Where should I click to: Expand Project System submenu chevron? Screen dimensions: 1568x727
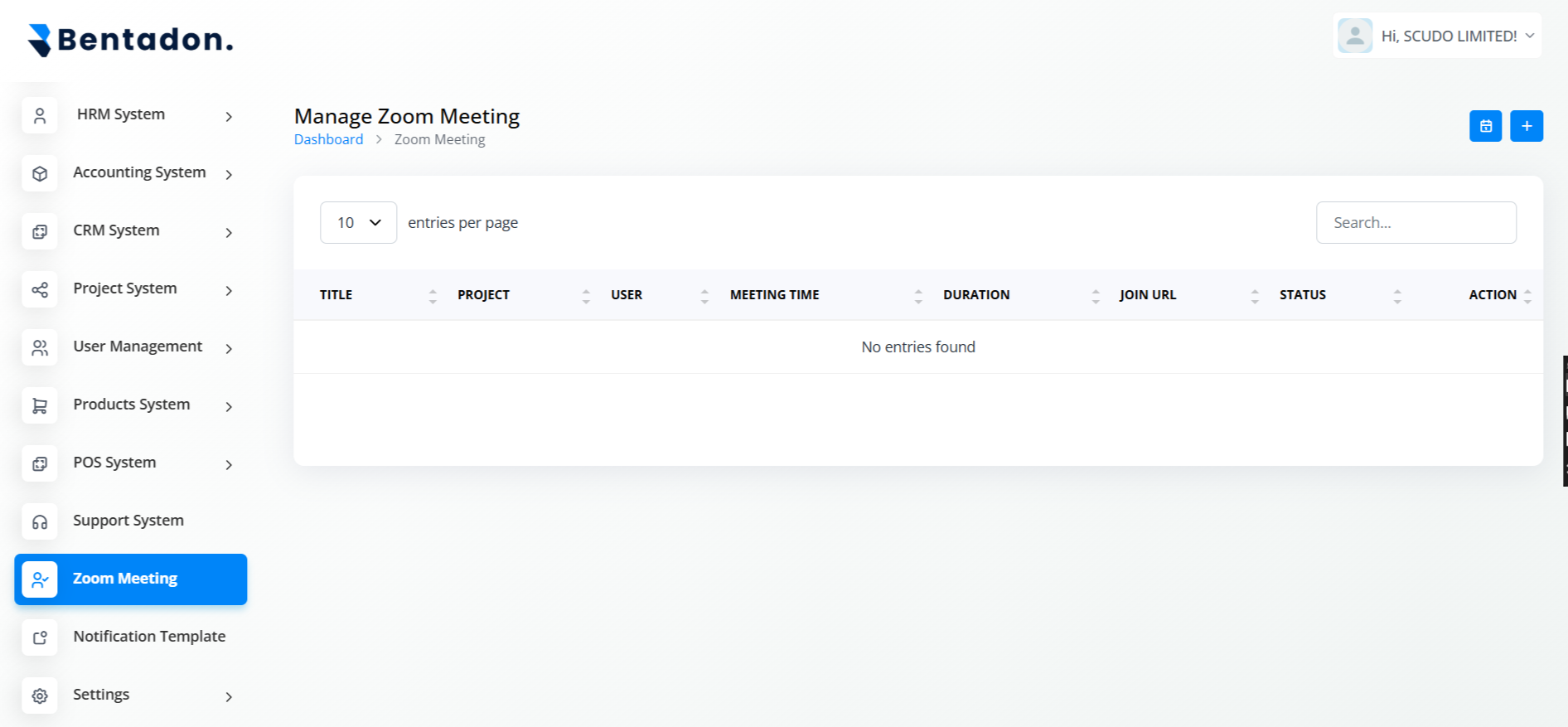(229, 291)
